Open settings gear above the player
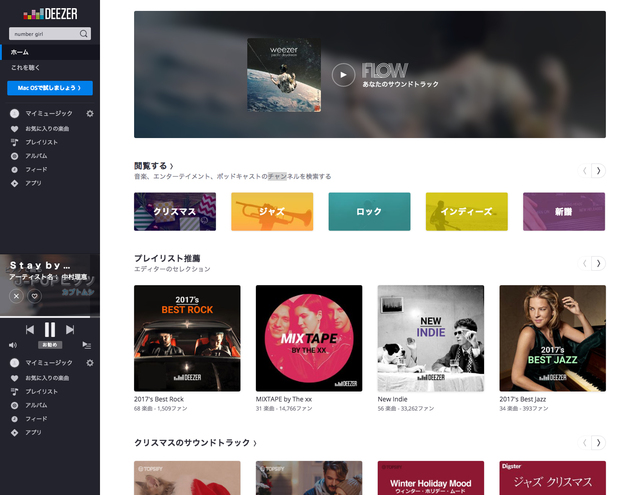 (90, 113)
